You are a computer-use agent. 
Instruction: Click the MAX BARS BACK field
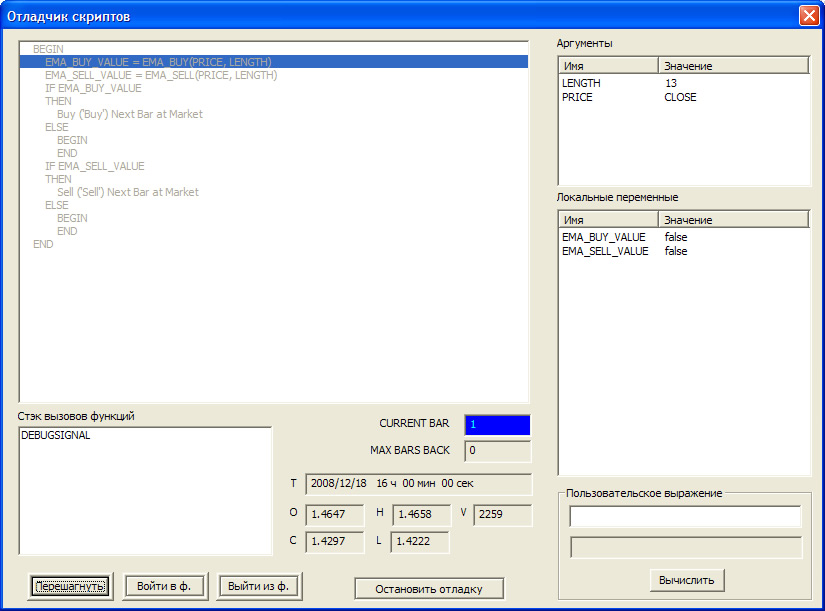coord(497,451)
